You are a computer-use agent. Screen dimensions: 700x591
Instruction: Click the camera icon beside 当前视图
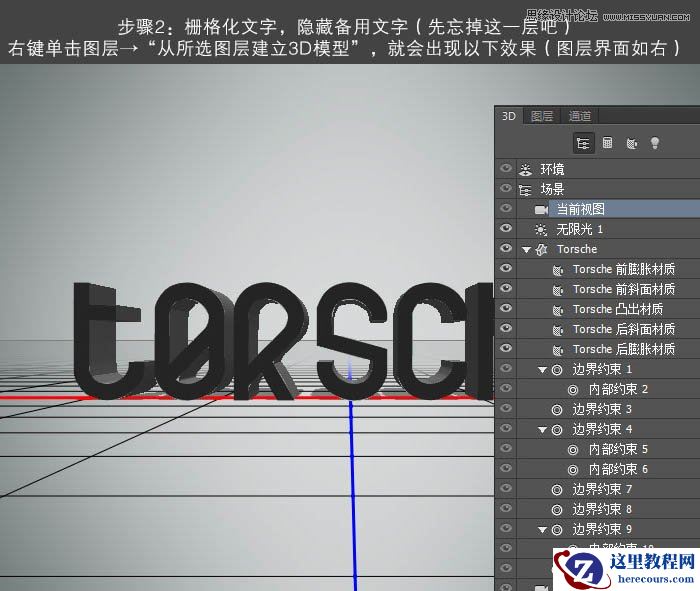(541, 209)
